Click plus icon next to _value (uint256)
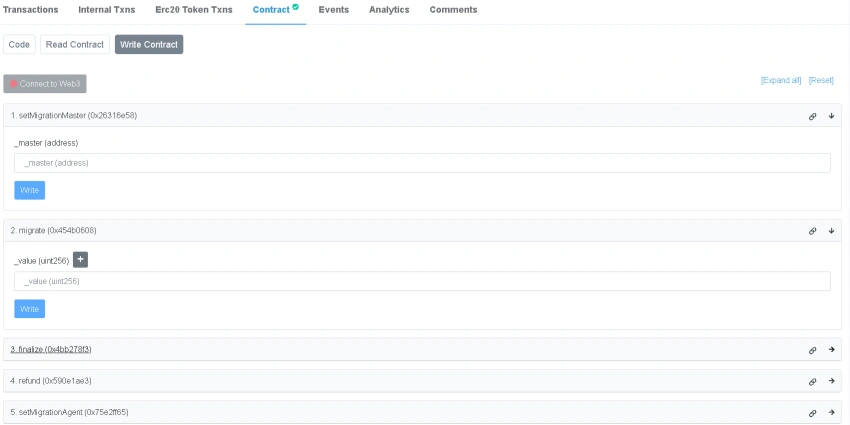The image size is (850, 425). tap(80, 260)
